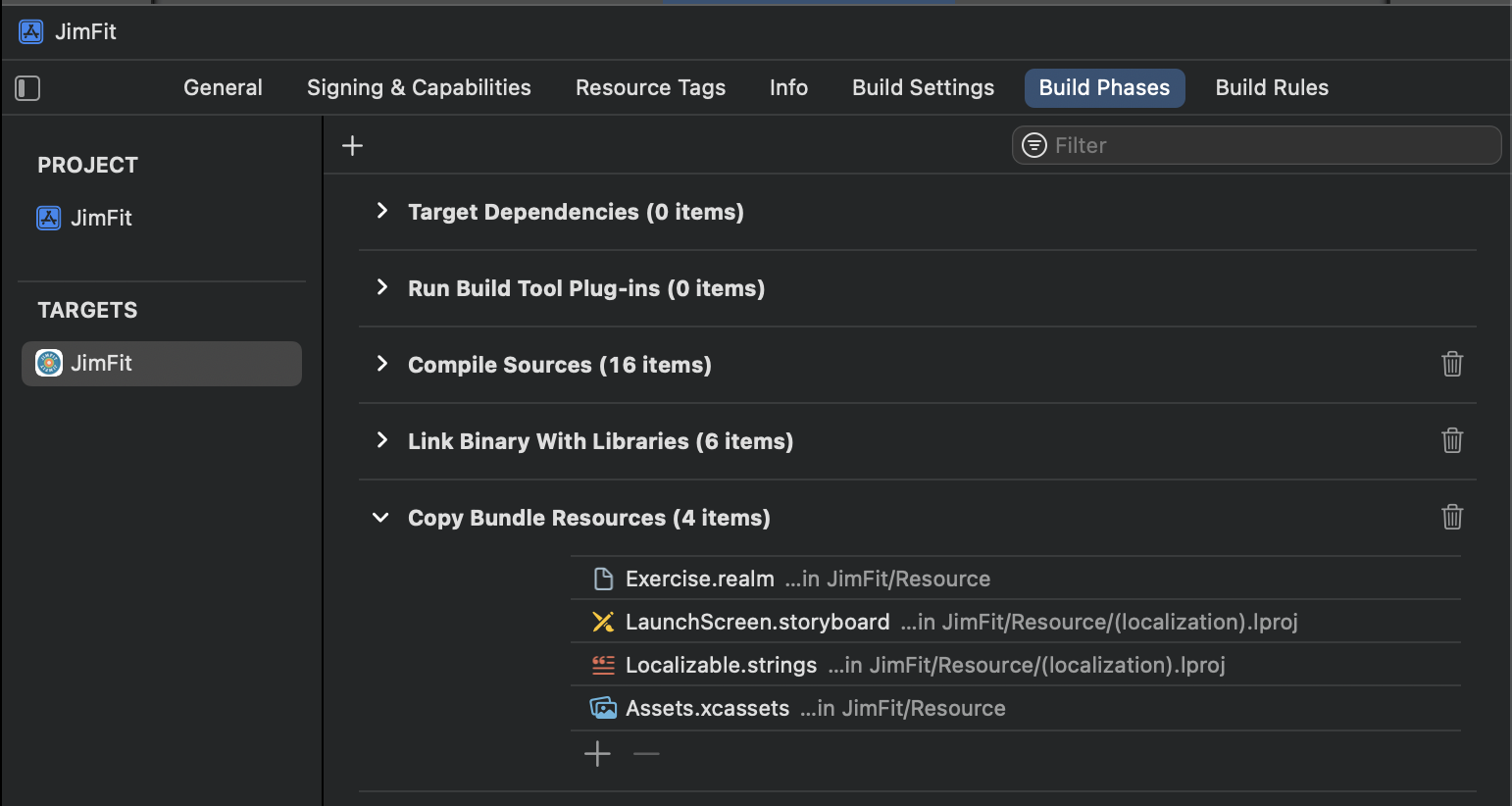This screenshot has height=806, width=1512.
Task: Select the Localizable.strings resource row
Action: pyautogui.click(x=1016, y=665)
